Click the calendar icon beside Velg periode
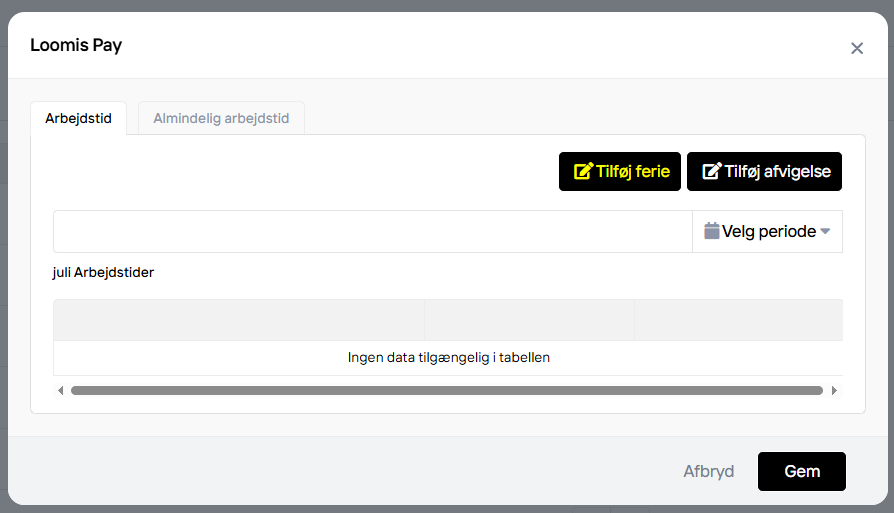This screenshot has height=513, width=894. 711,231
